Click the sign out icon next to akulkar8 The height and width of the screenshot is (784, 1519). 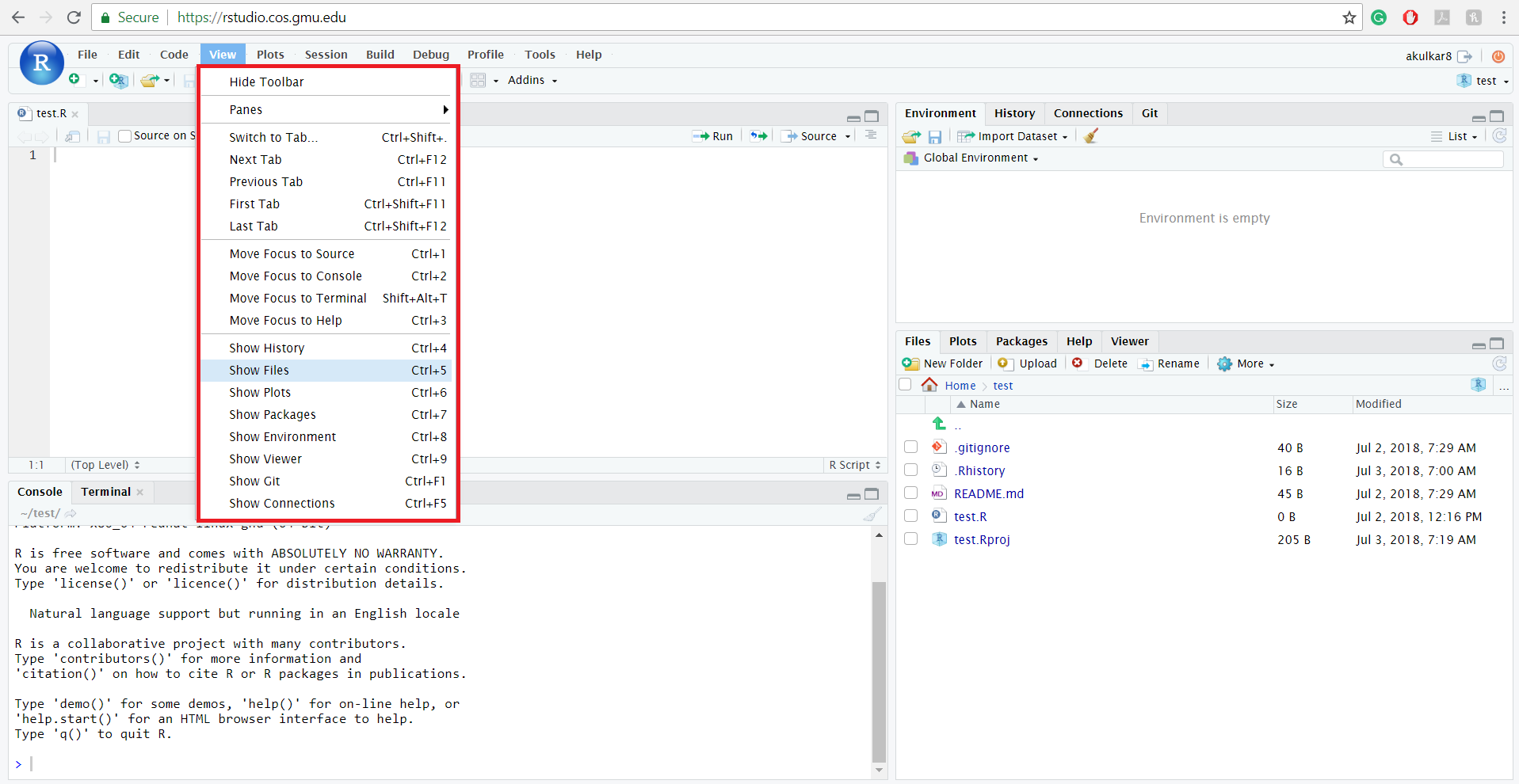click(x=1464, y=56)
